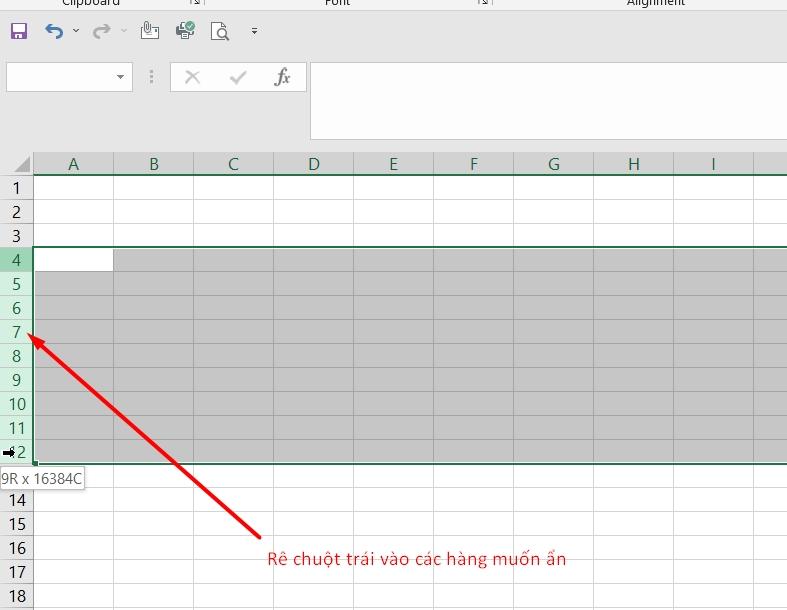Select row 9 header
This screenshot has width=787, height=610.
(17, 380)
